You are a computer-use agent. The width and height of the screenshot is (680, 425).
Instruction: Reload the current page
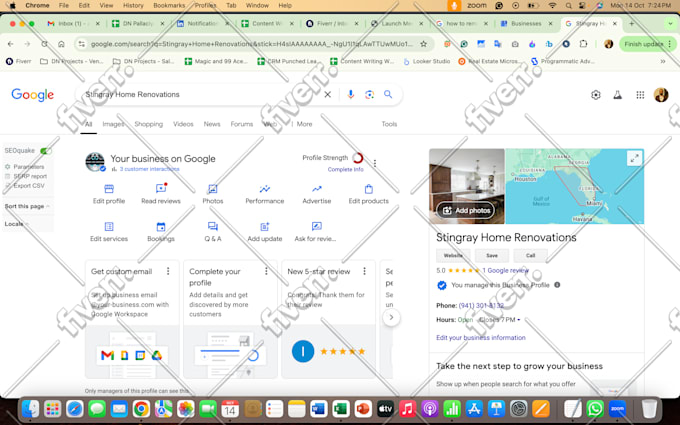pos(45,44)
